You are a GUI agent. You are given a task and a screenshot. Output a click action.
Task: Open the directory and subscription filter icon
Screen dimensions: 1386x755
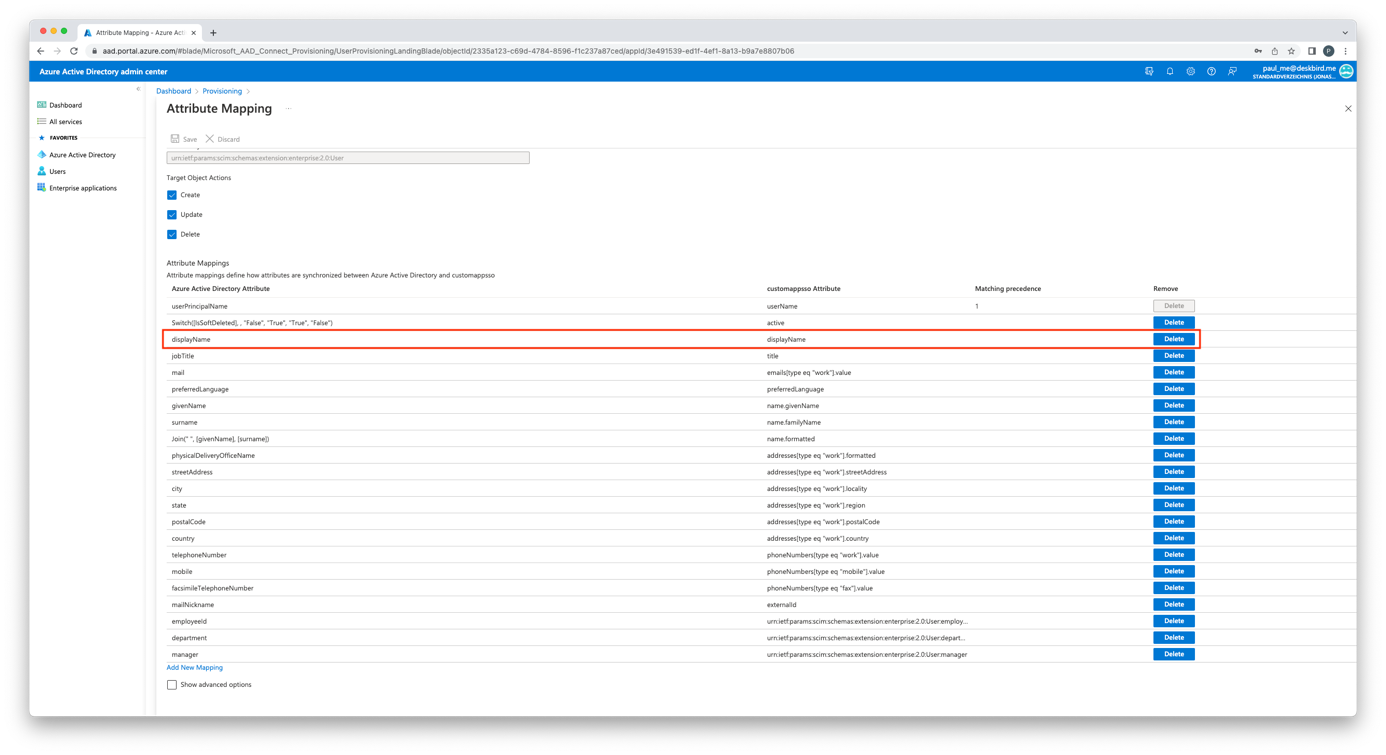pos(1149,72)
